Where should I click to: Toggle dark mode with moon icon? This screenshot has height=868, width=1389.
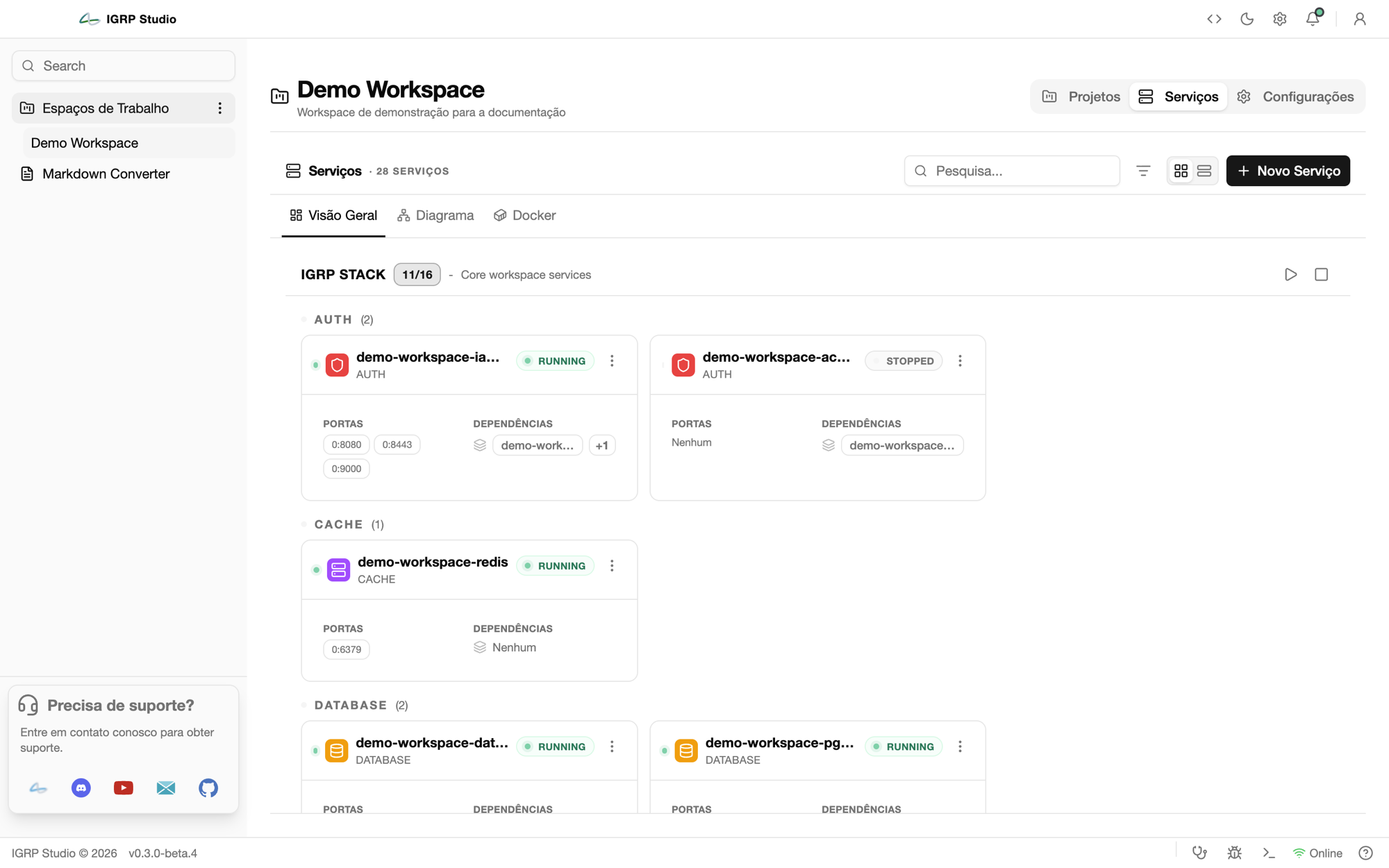click(x=1247, y=19)
